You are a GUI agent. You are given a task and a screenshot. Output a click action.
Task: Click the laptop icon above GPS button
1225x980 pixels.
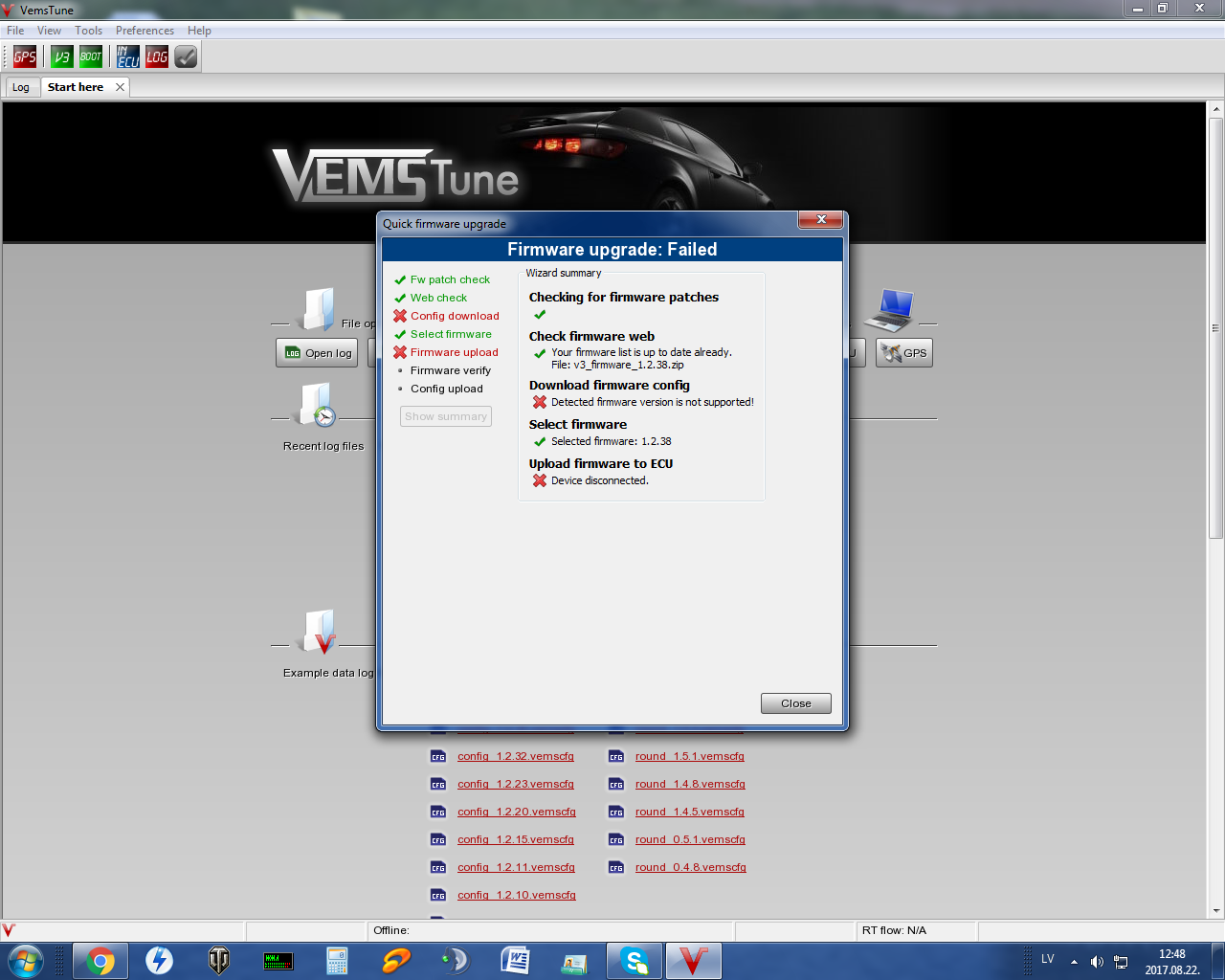(x=890, y=310)
